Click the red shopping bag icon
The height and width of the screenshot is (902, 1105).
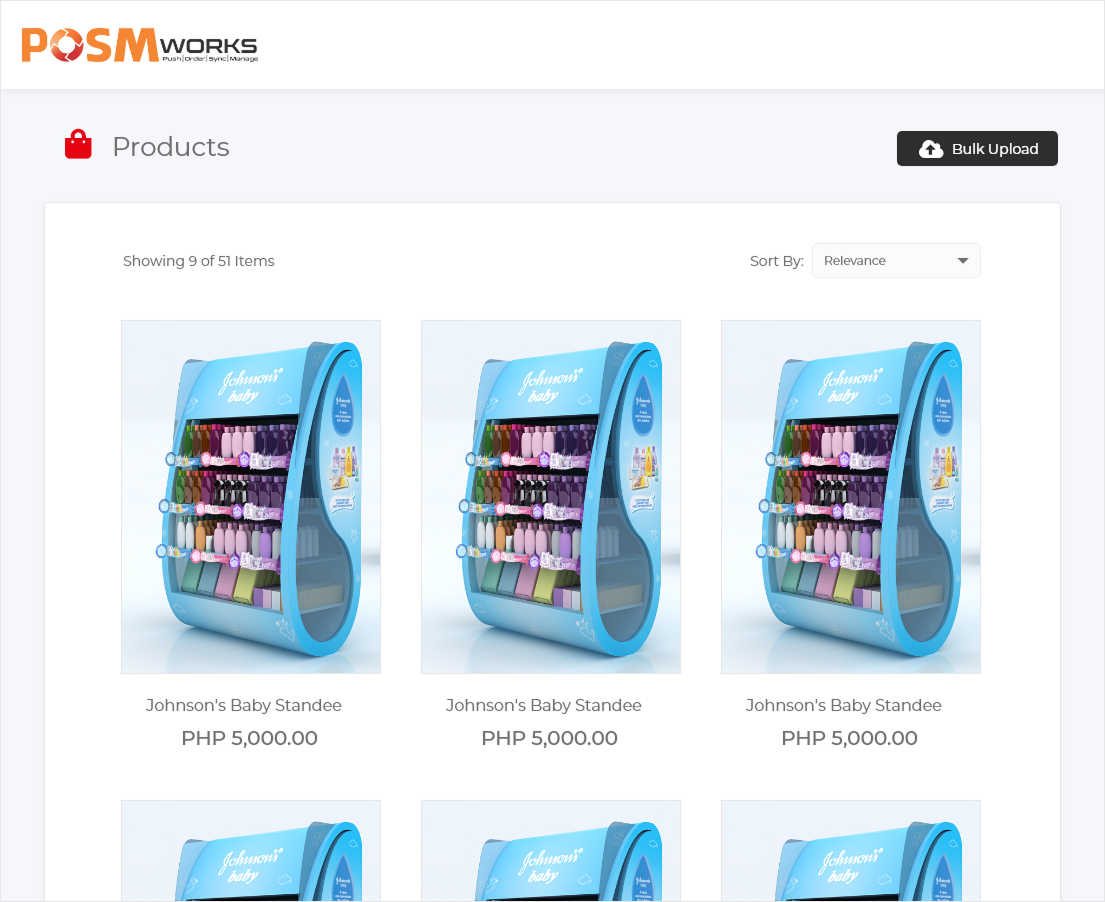click(78, 144)
